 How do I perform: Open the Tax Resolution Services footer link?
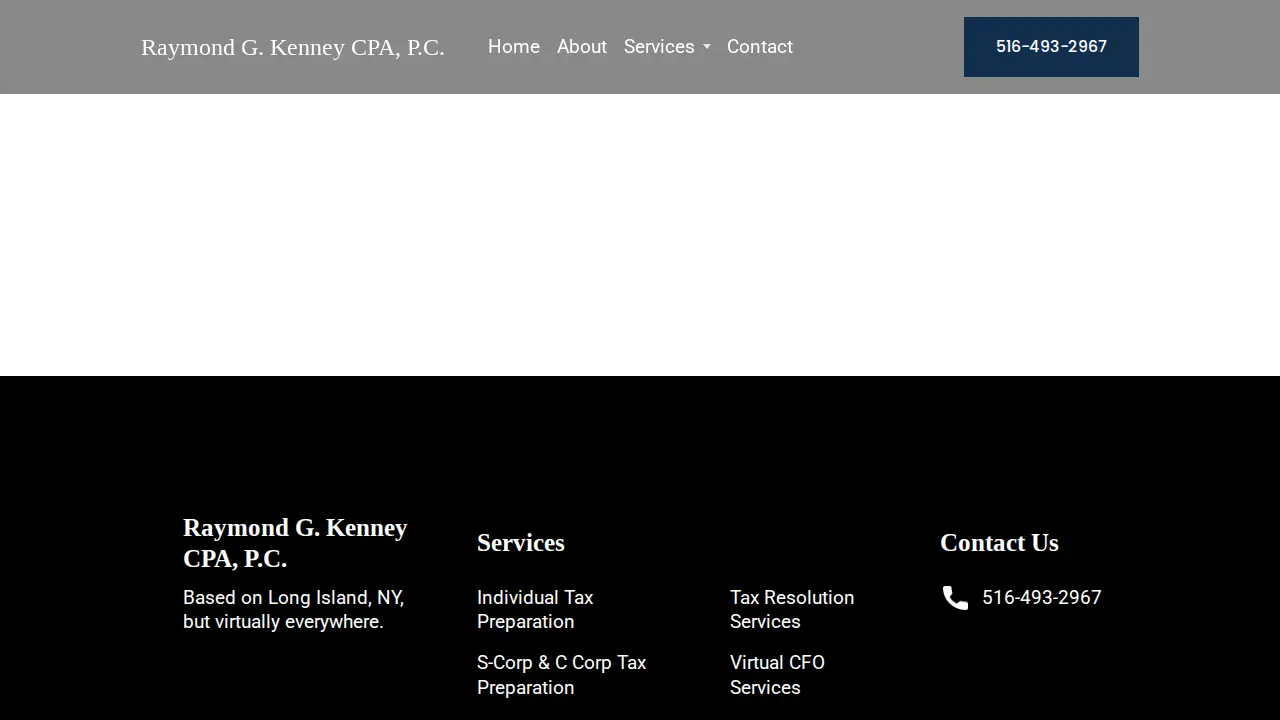point(792,609)
